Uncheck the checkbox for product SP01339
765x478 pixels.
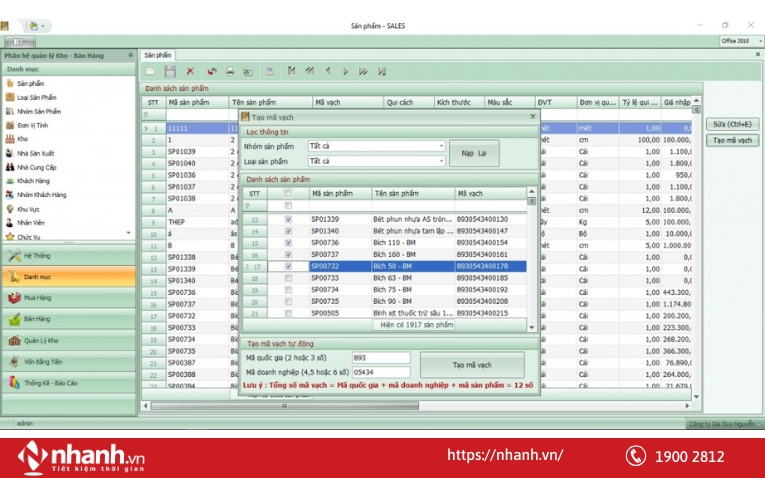(x=289, y=219)
